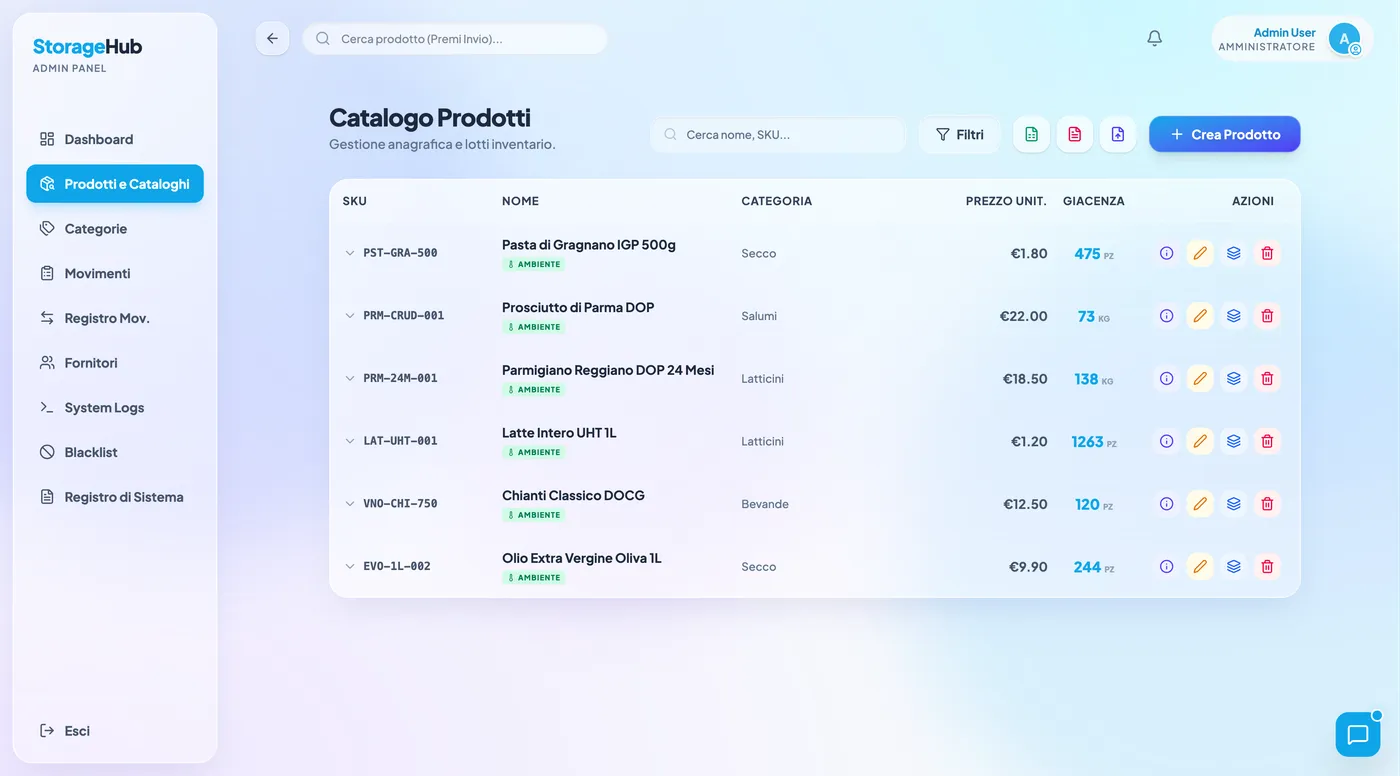Image resolution: width=1400 pixels, height=776 pixels.
Task: View info for Pasta di Gragnano IGP 500g
Action: [1166, 253]
